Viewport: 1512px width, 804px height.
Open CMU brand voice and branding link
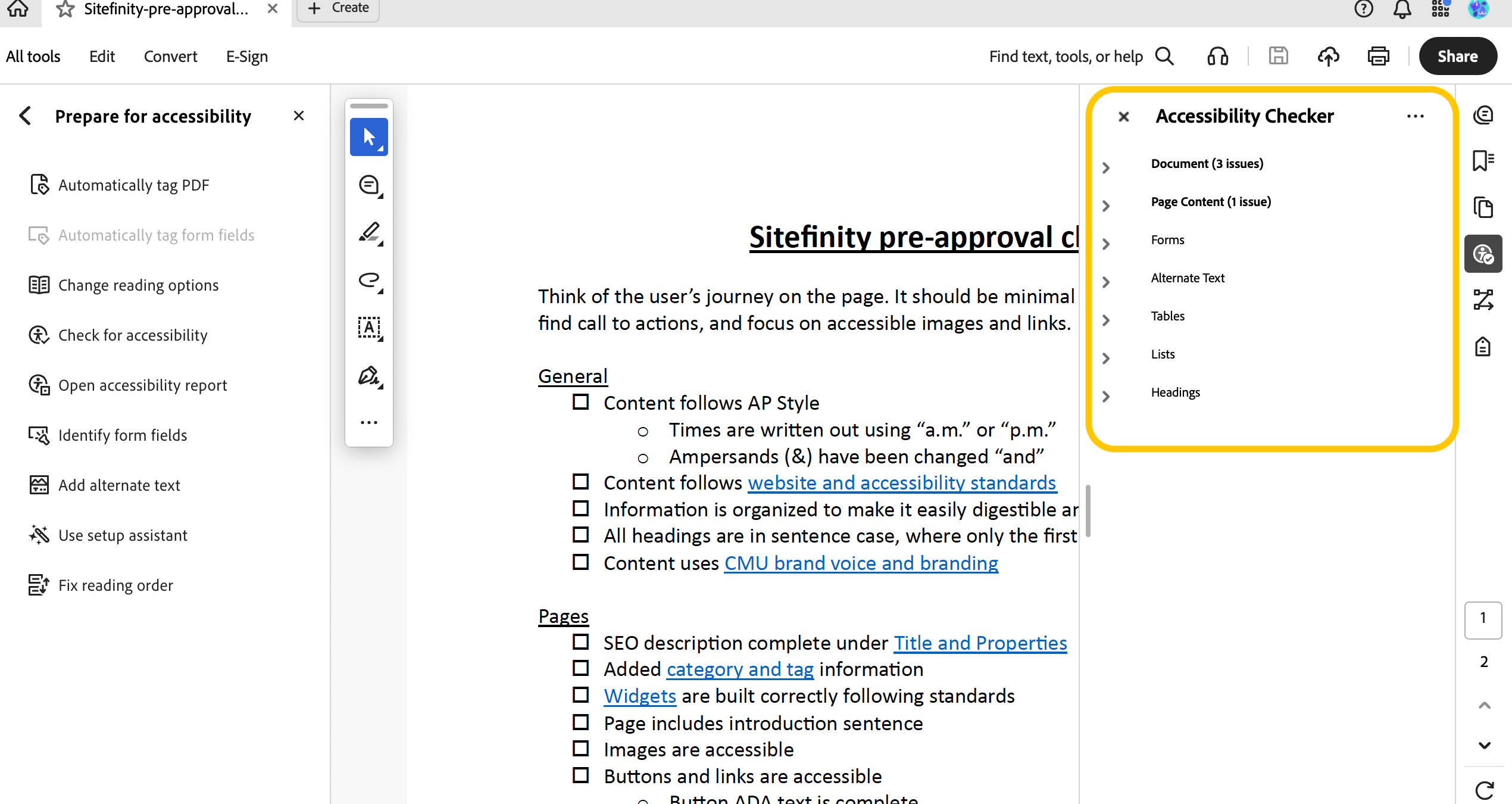click(861, 563)
